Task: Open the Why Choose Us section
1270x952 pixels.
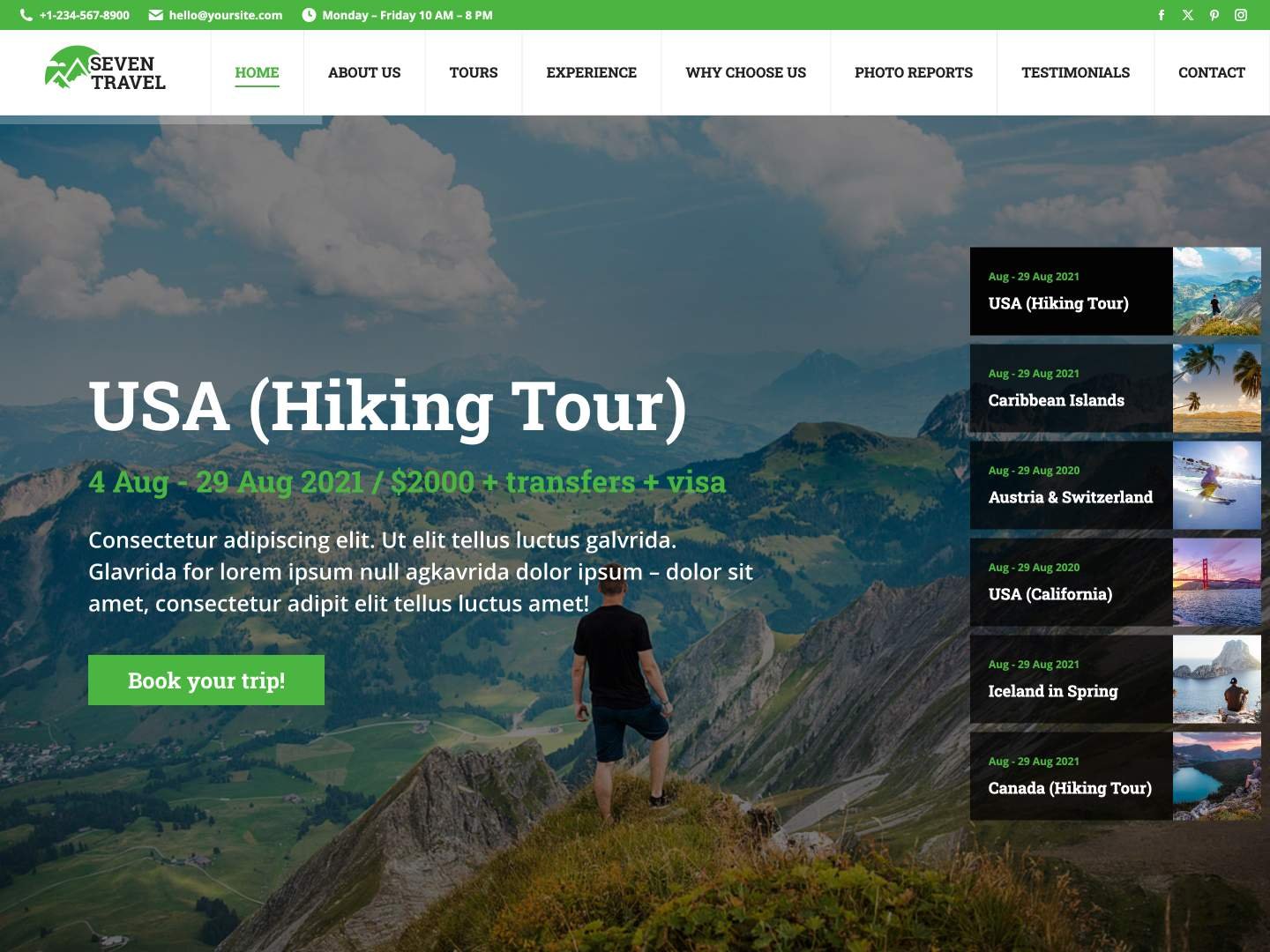Action: coord(745,72)
